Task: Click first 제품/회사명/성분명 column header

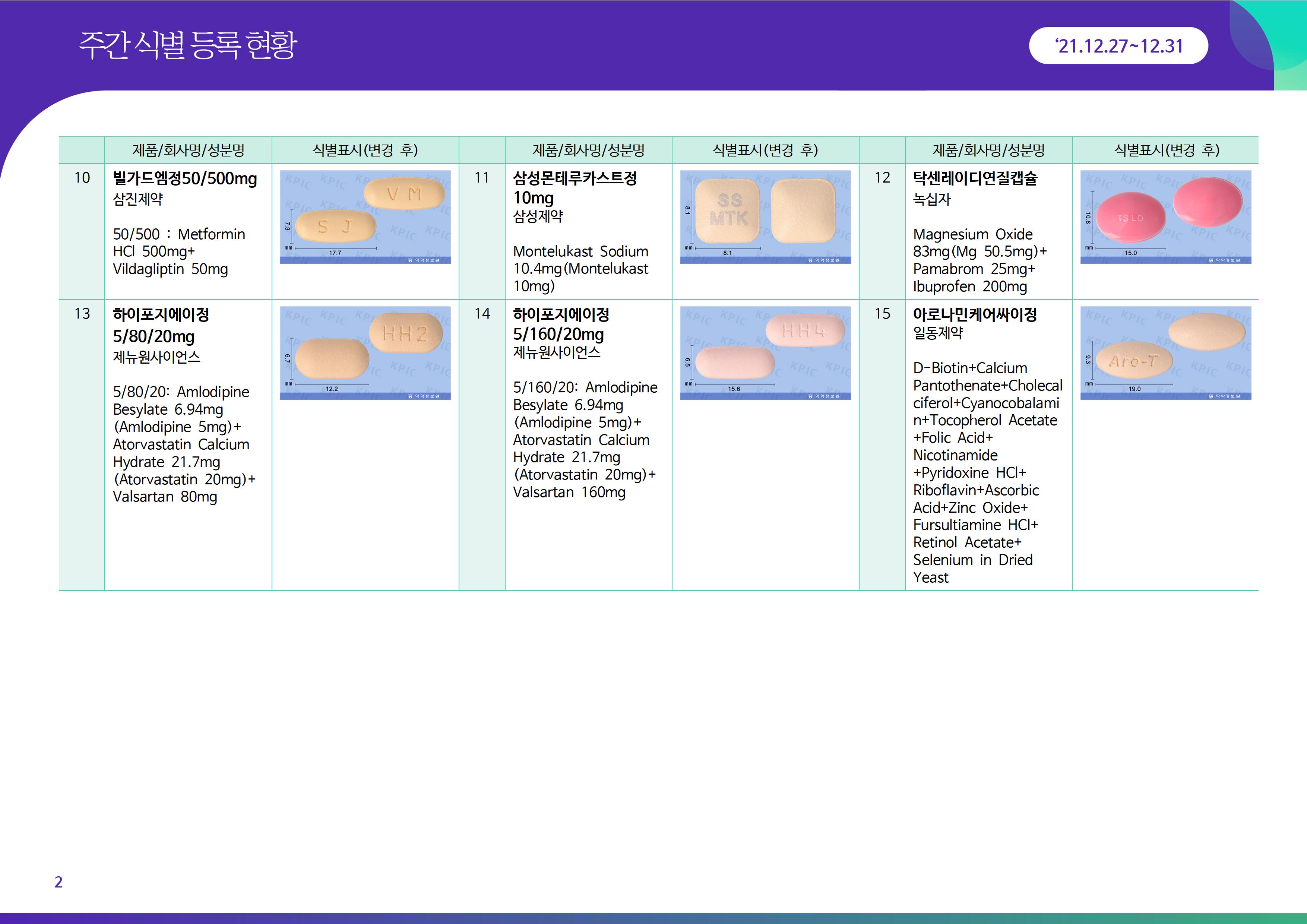Action: [x=189, y=150]
